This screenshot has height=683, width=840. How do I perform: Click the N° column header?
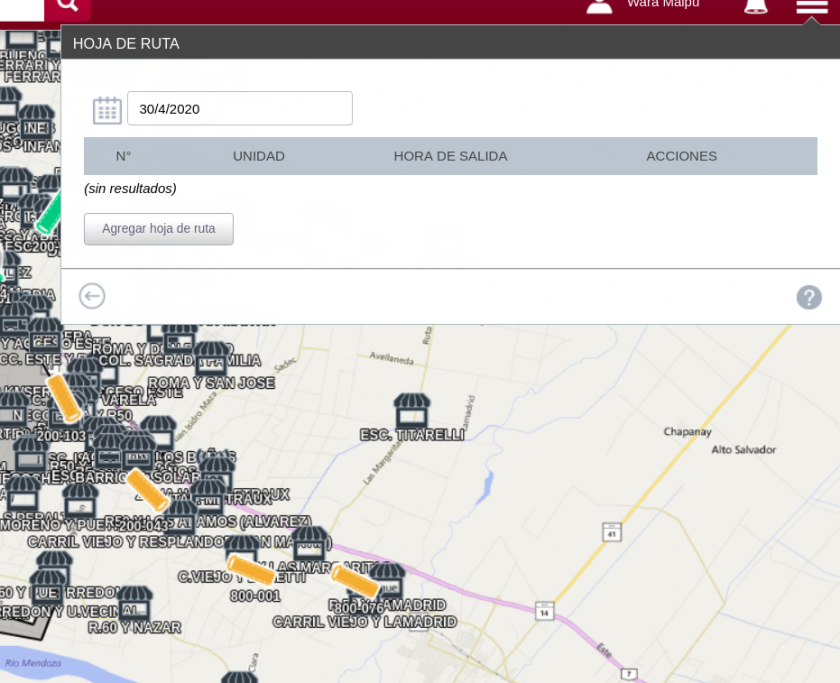click(x=123, y=156)
